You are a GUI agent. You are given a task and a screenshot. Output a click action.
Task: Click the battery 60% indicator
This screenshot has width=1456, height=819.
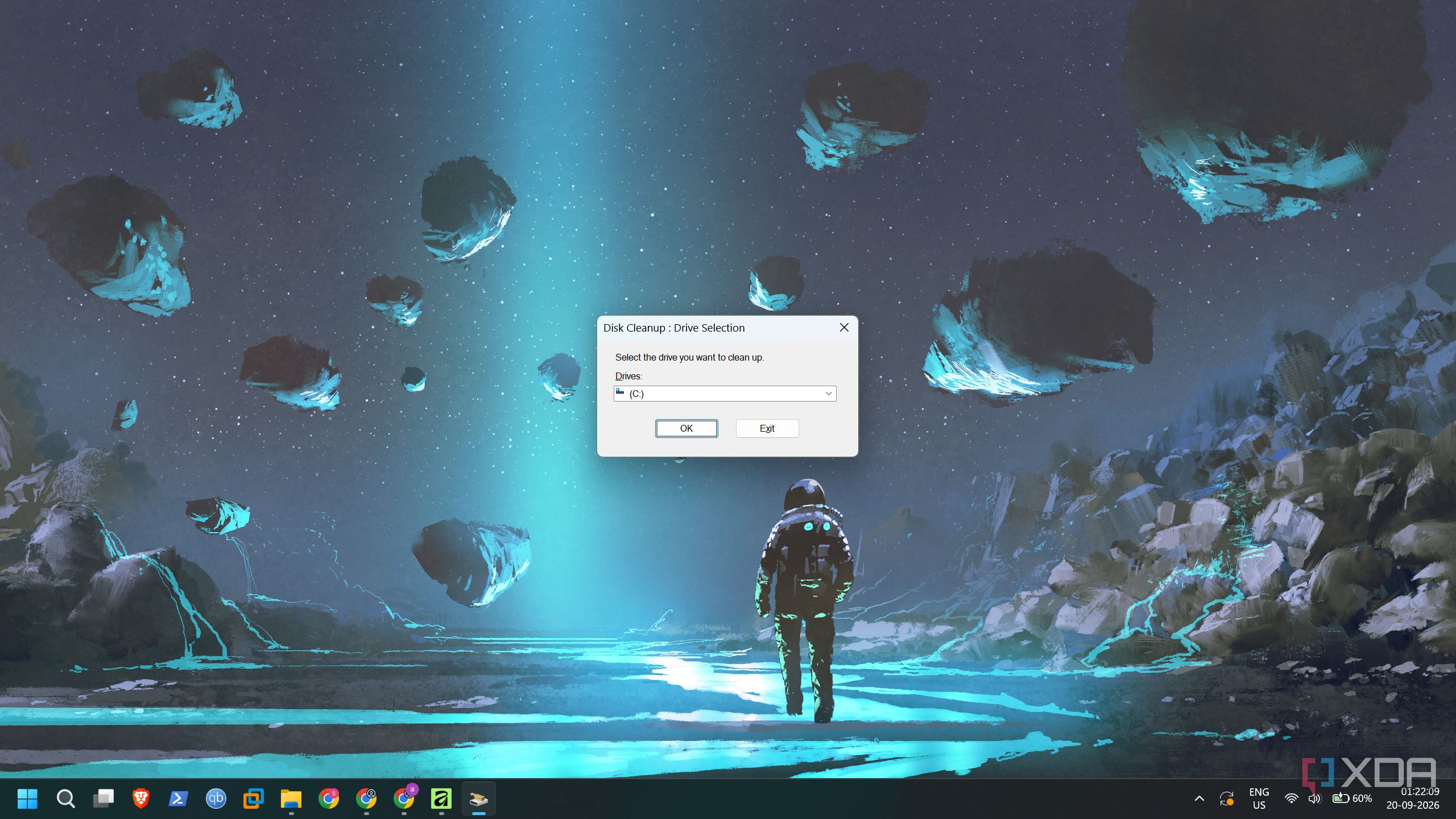[x=1352, y=799]
